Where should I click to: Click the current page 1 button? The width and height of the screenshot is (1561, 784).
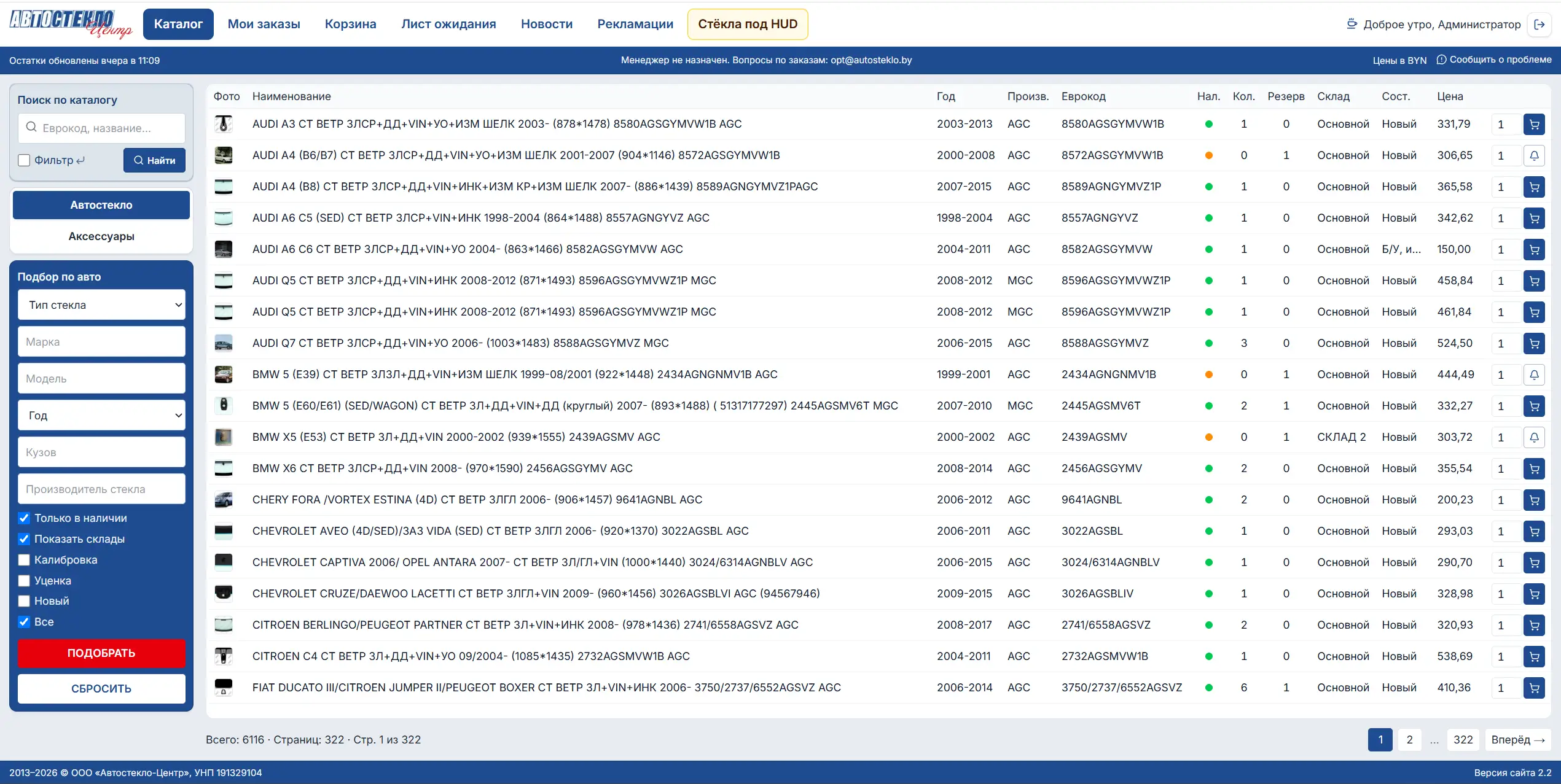1380,740
